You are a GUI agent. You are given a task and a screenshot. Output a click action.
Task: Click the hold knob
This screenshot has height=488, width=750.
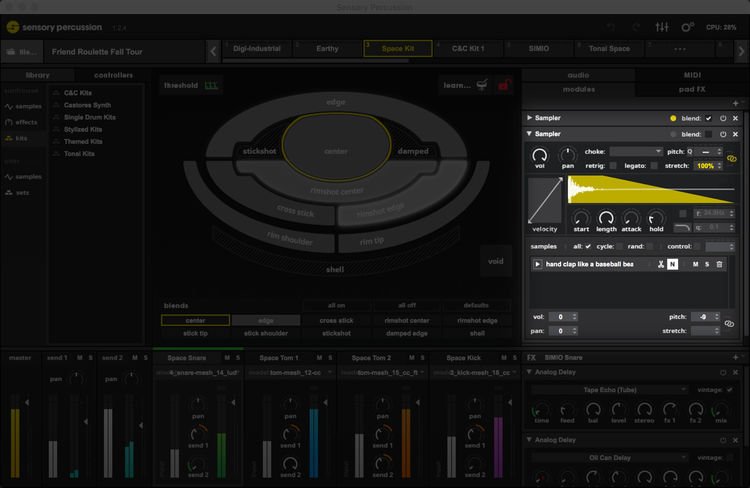(656, 218)
